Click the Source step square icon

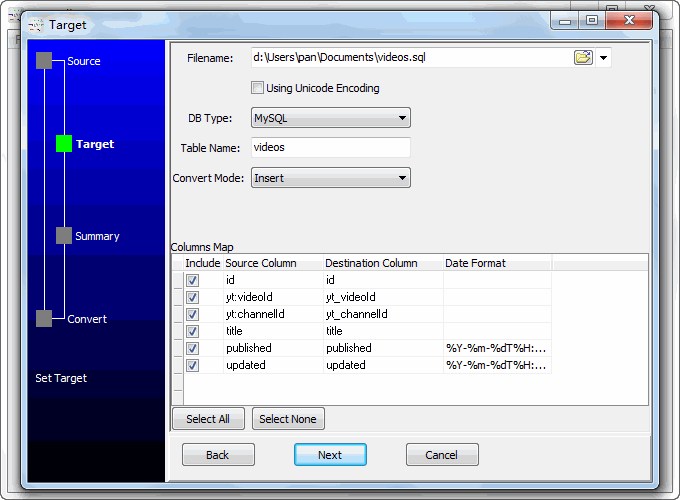tap(44, 61)
